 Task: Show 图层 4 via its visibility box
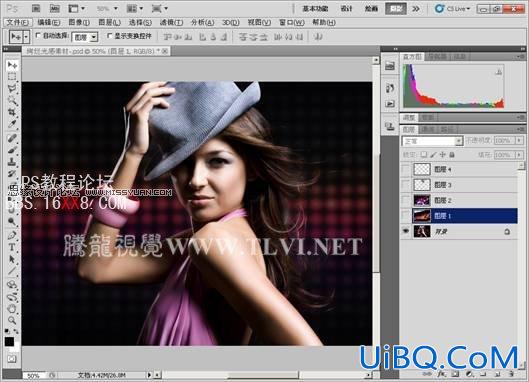click(x=406, y=169)
